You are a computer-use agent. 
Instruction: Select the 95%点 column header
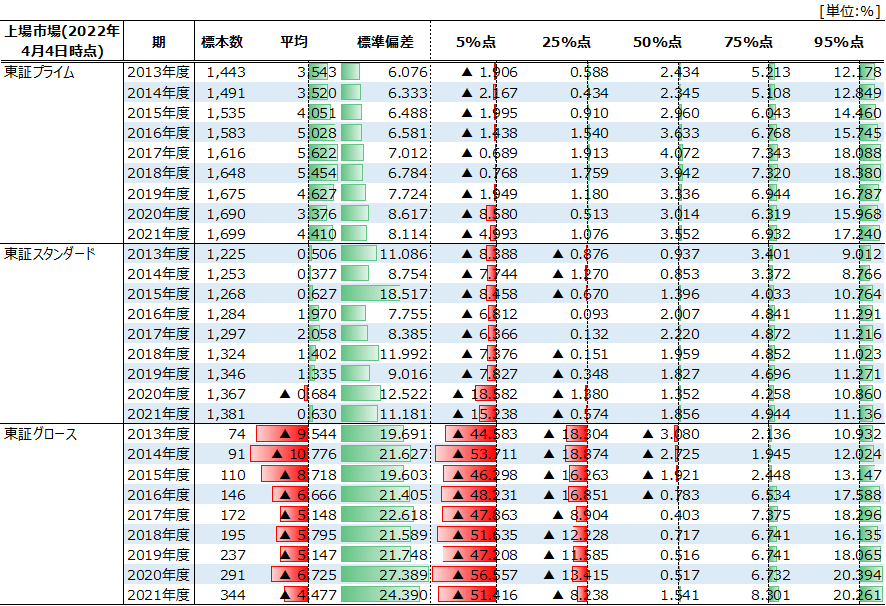[839, 42]
